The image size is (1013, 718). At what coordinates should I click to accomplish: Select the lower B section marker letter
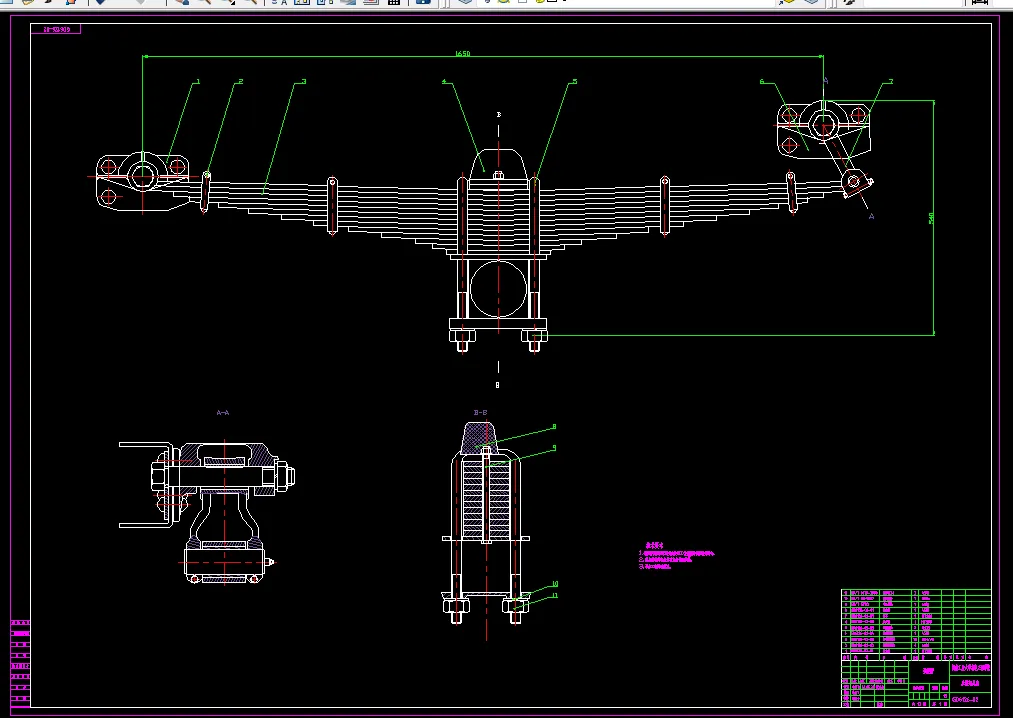[497, 385]
